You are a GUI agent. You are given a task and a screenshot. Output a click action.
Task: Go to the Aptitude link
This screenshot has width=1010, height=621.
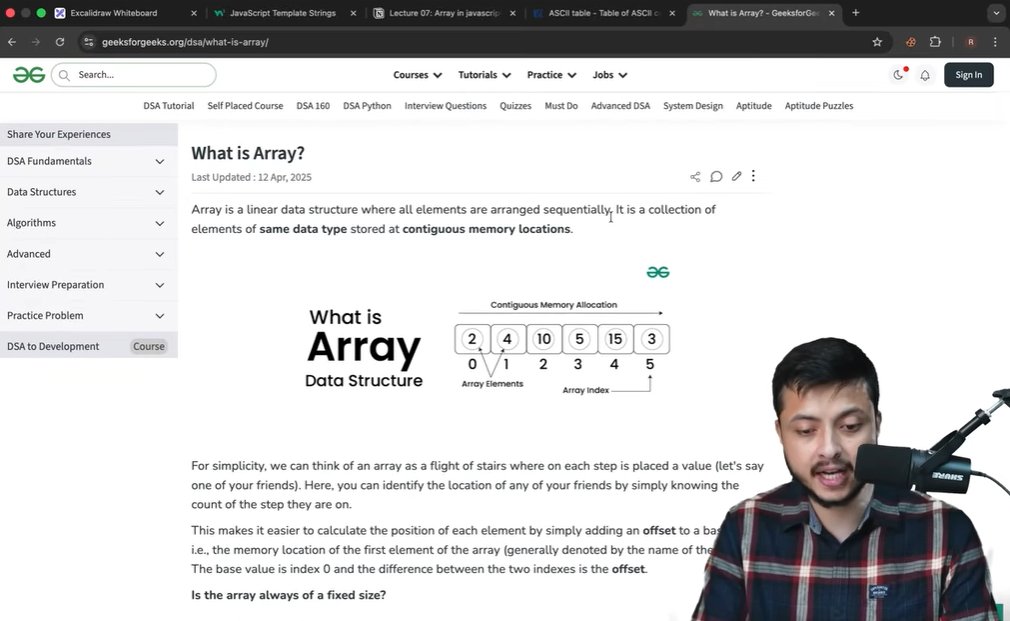point(754,106)
